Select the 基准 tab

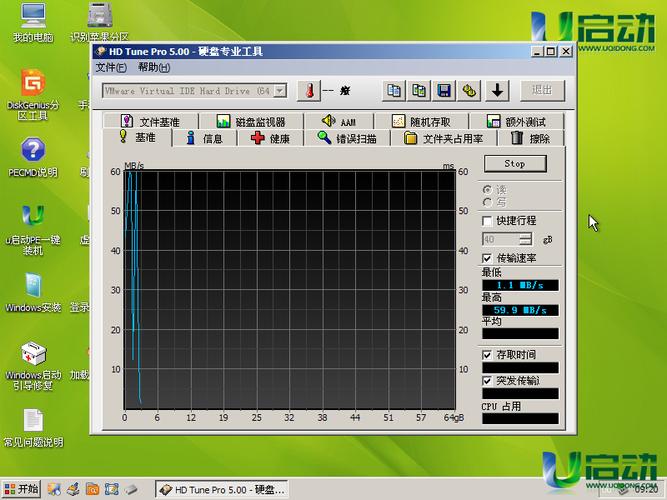tap(137, 137)
